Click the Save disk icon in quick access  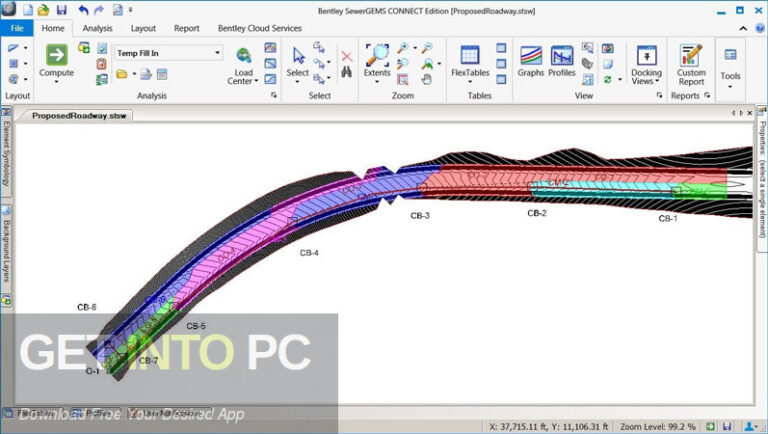(61, 10)
